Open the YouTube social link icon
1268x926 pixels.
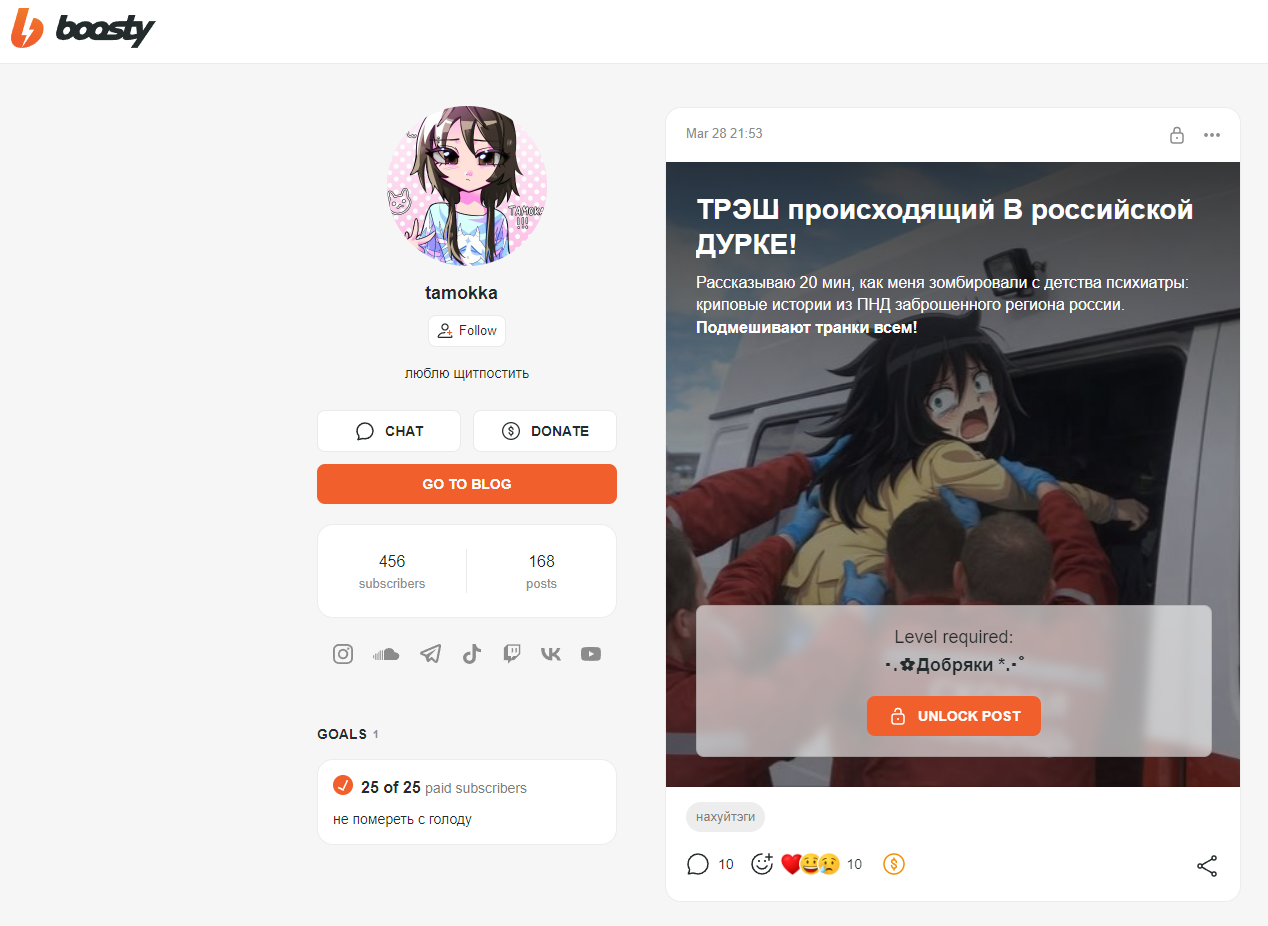[x=591, y=654]
